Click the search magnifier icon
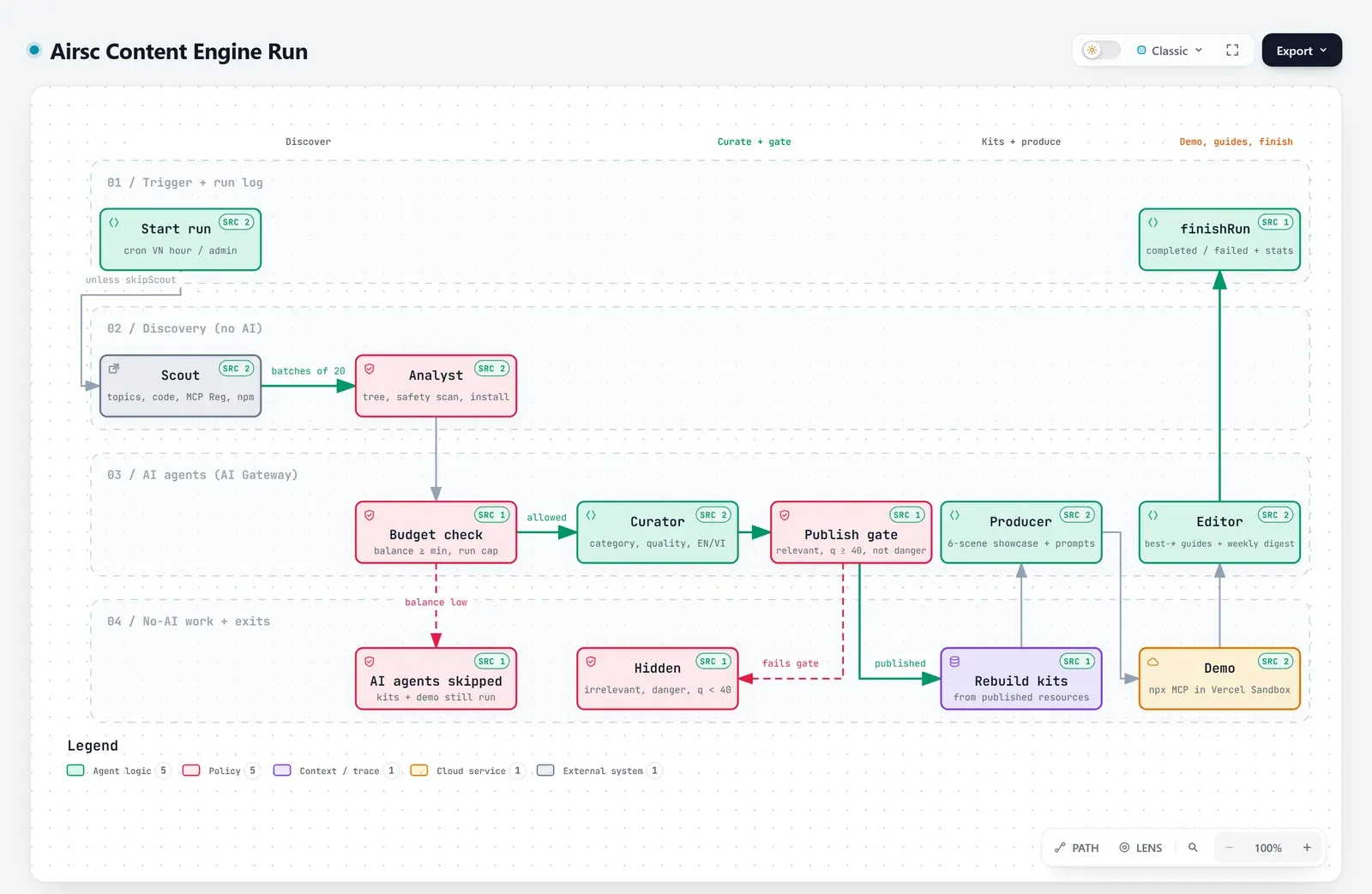 click(x=1193, y=848)
